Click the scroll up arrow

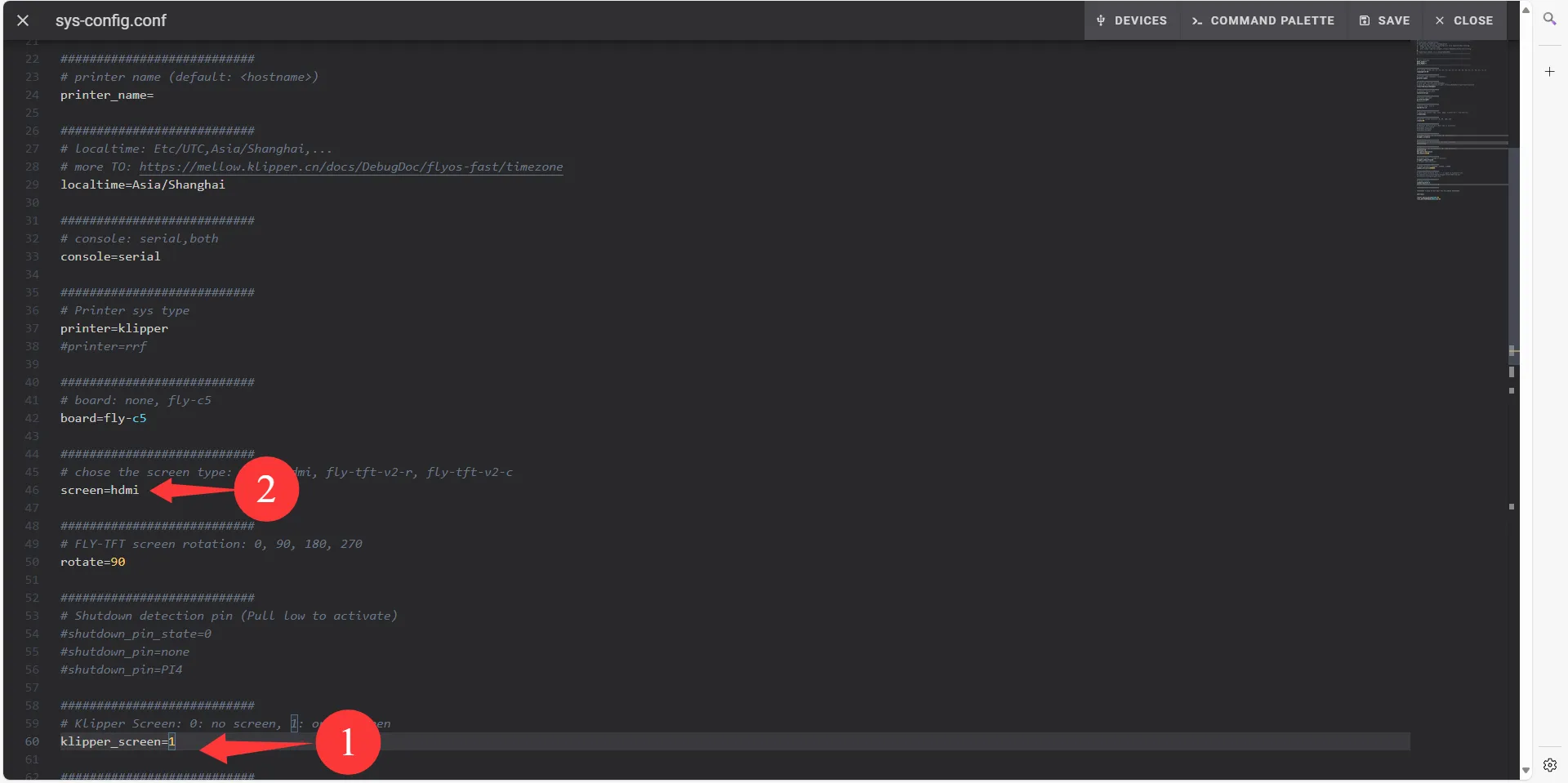(1526, 10)
